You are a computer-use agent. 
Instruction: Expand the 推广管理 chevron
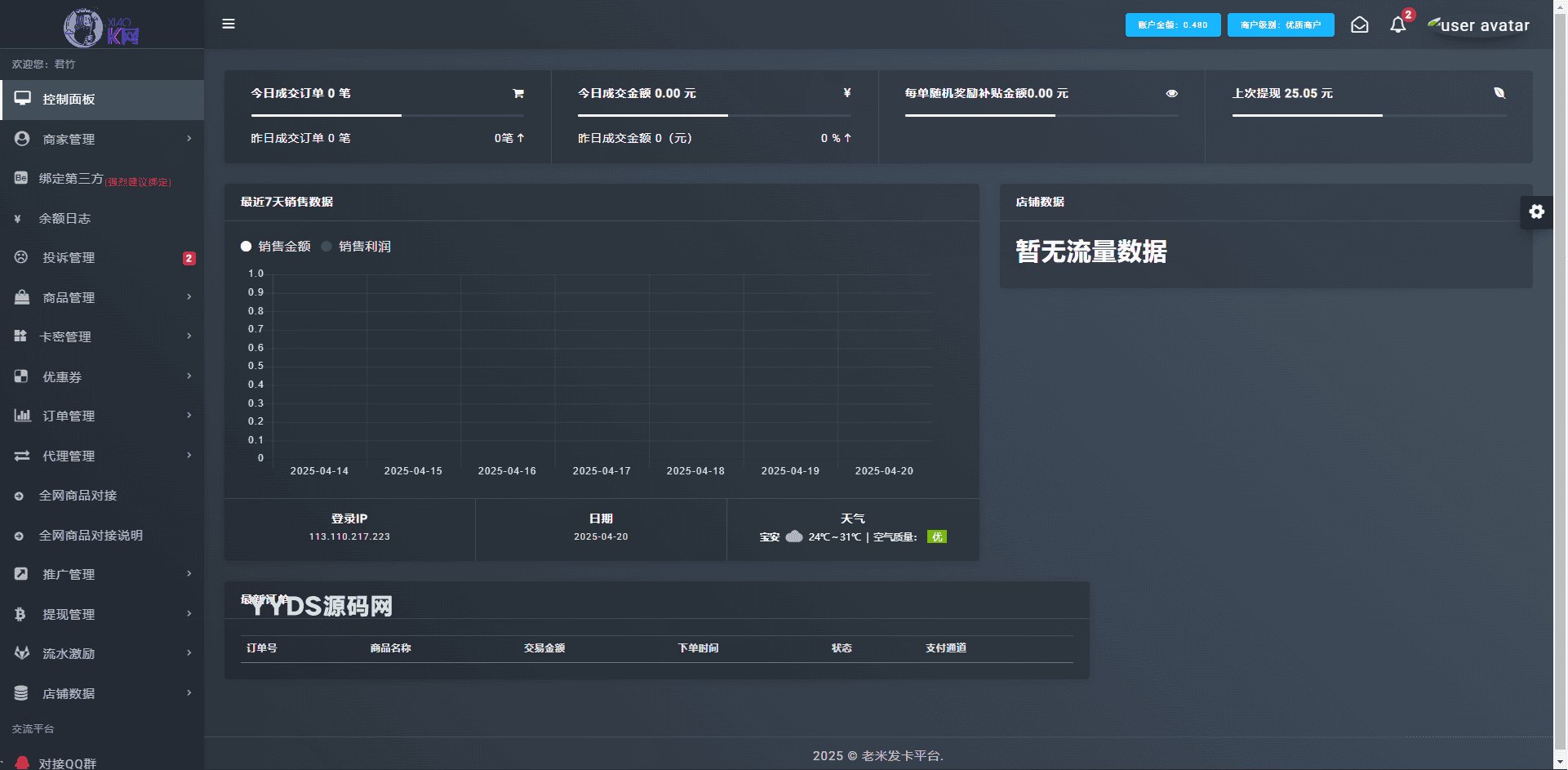pyautogui.click(x=189, y=573)
